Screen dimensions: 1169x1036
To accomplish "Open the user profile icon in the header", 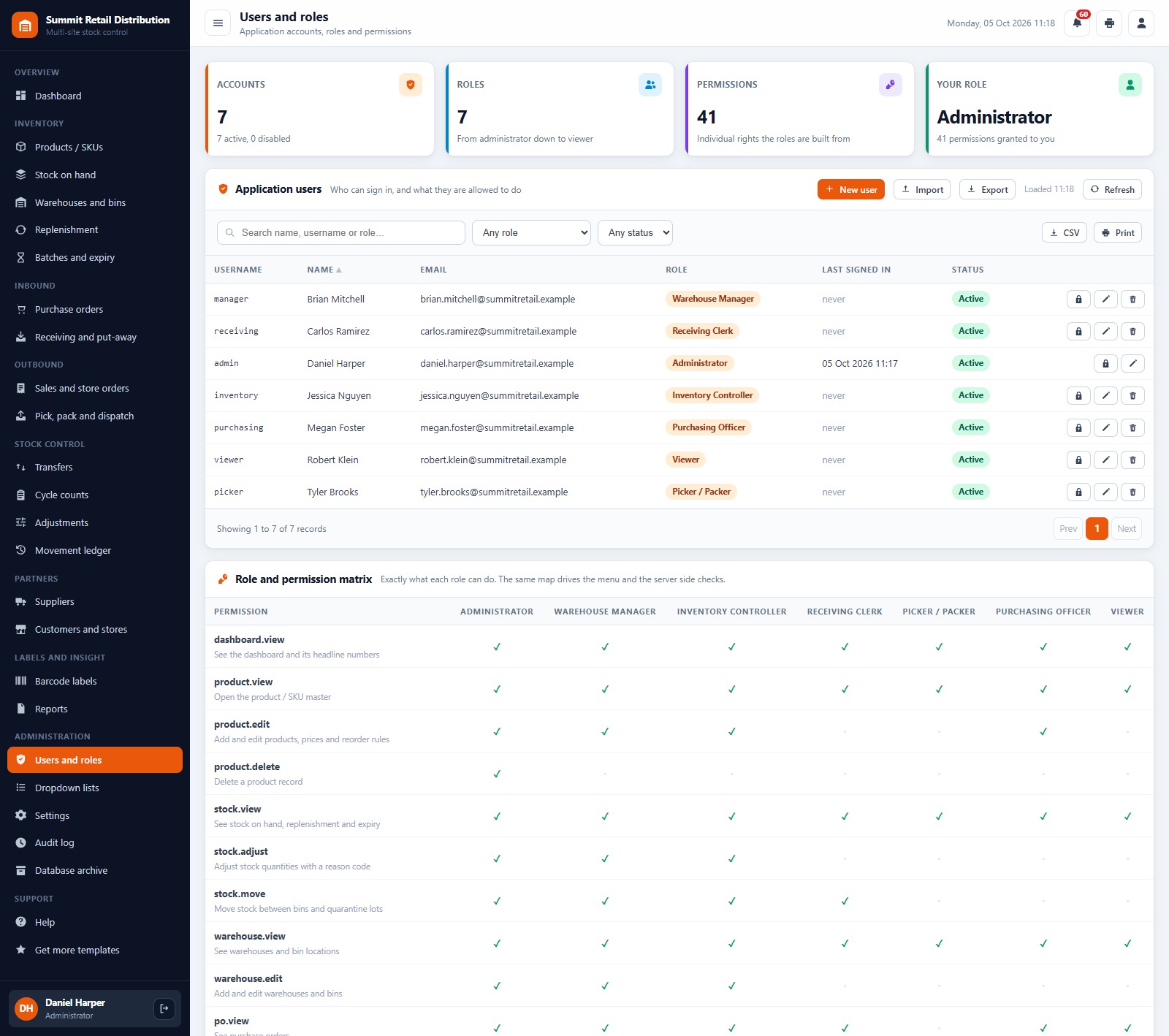I will tap(1141, 23).
